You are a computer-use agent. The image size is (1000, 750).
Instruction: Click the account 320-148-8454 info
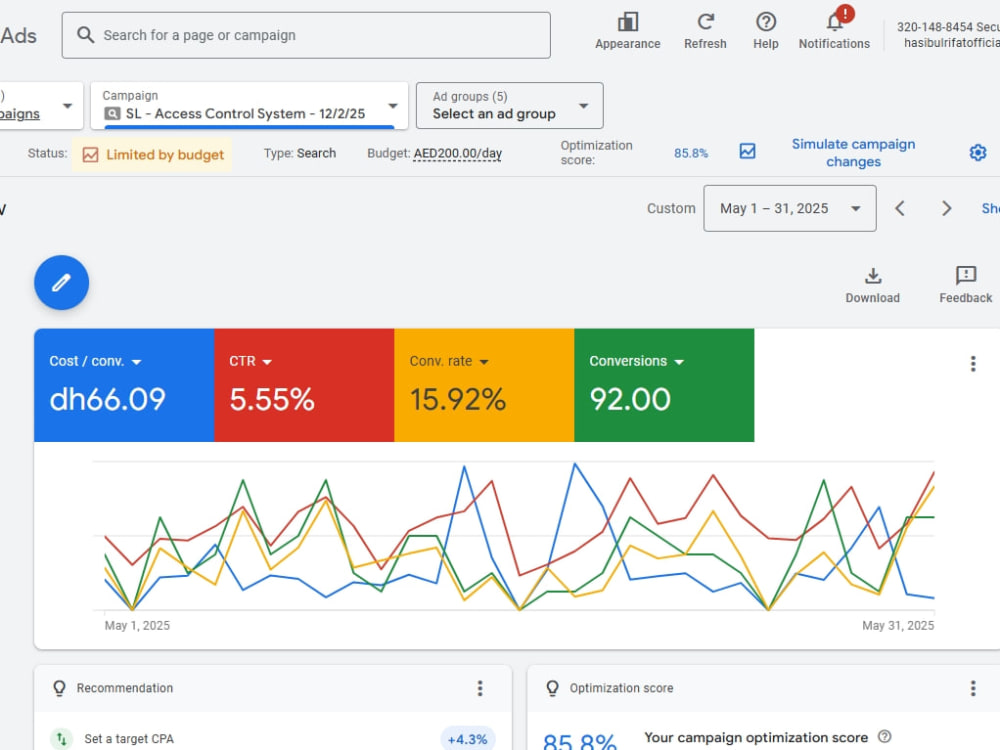[x=948, y=34]
